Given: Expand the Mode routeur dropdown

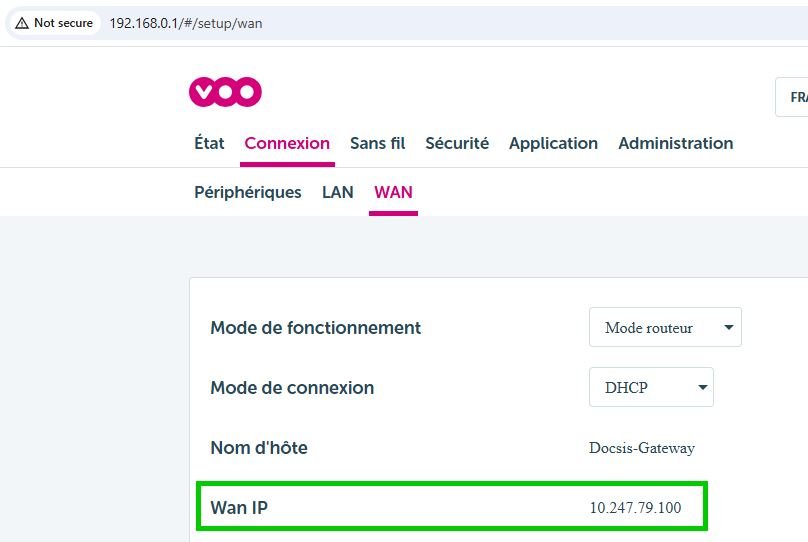Looking at the screenshot, I should click(x=665, y=327).
